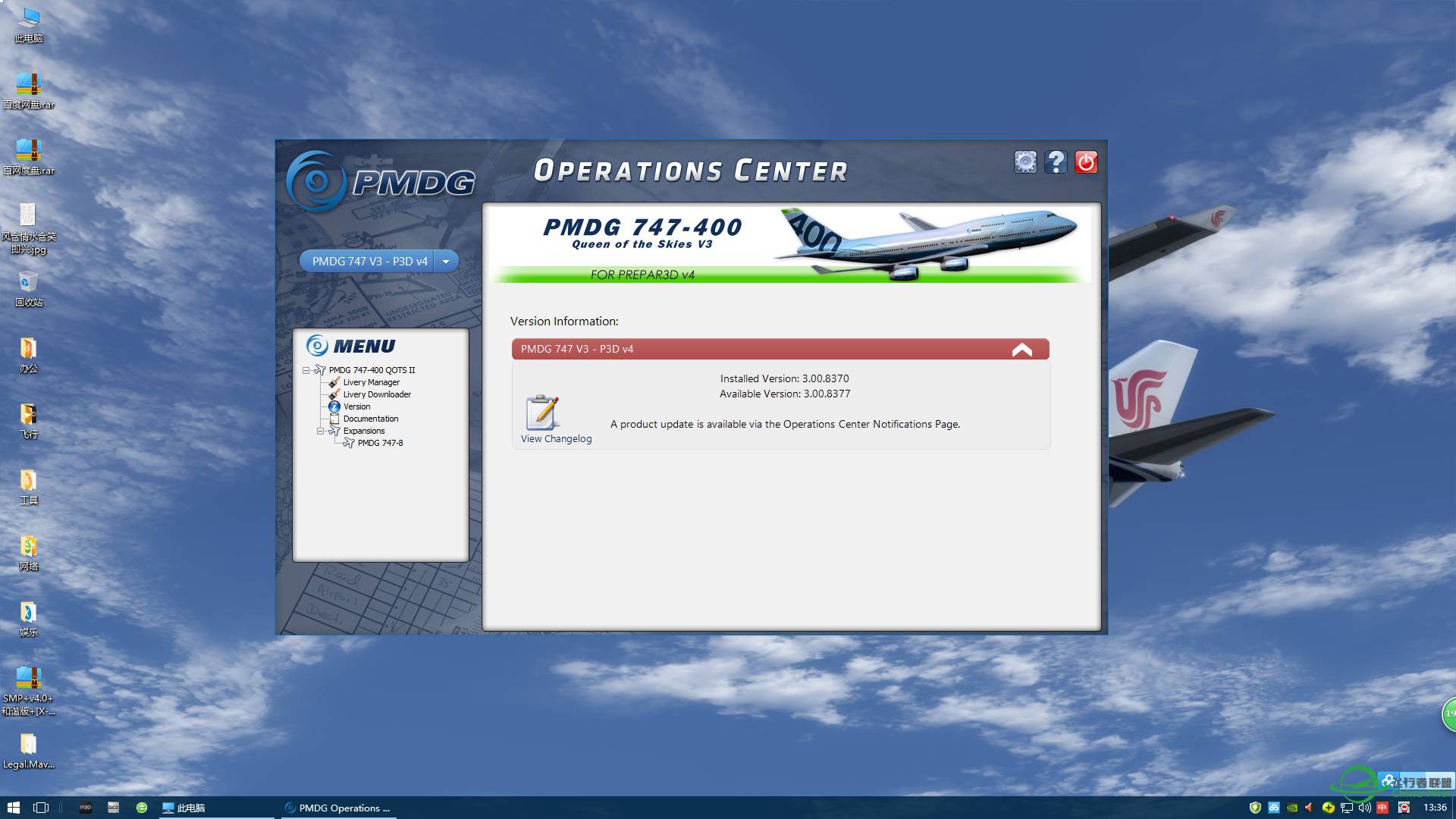Open the View Changelog link
The width and height of the screenshot is (1456, 819).
tap(556, 438)
